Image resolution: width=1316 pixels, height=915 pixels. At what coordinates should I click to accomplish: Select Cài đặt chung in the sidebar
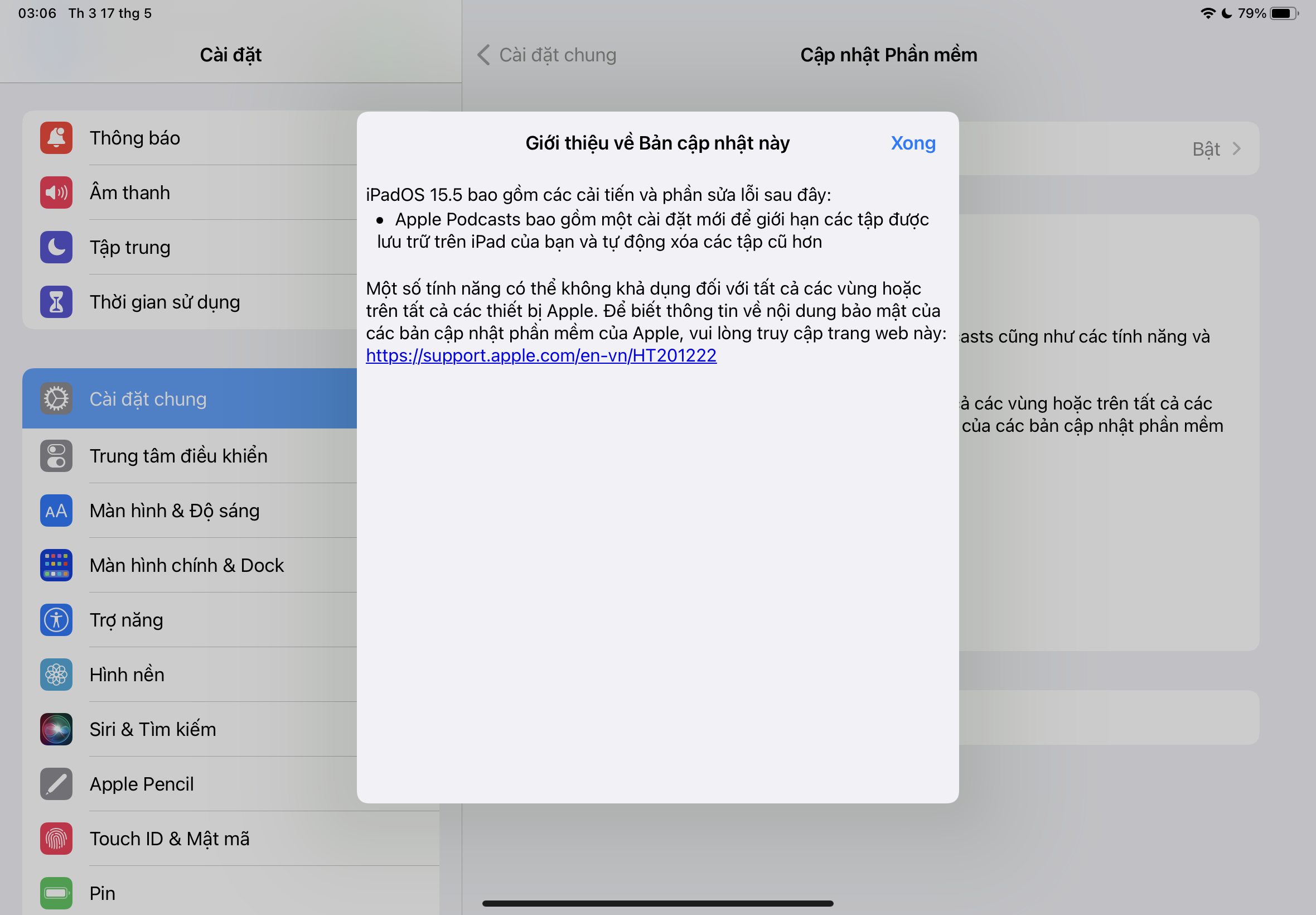[190, 398]
